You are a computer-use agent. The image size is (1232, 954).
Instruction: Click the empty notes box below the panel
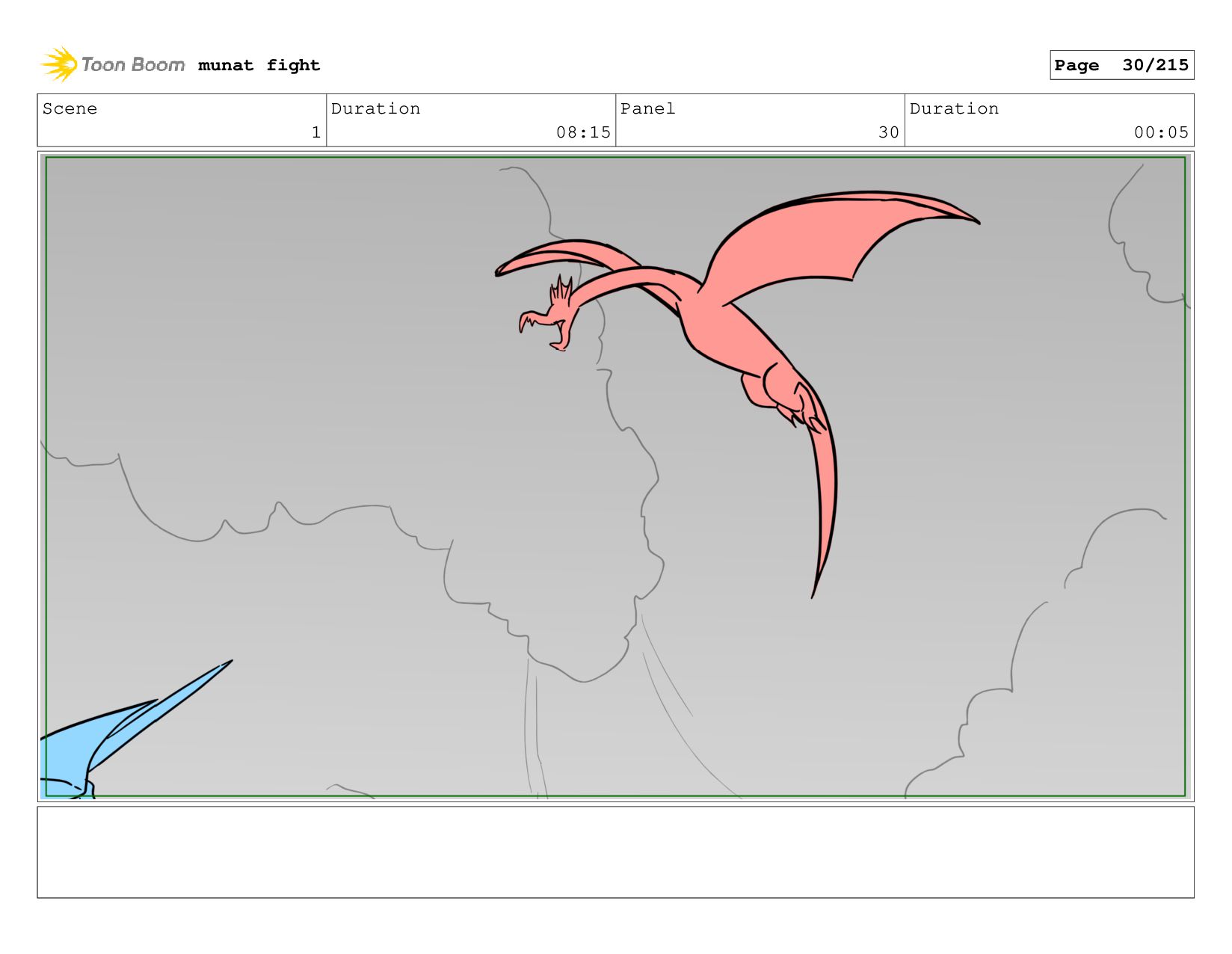pos(615,852)
